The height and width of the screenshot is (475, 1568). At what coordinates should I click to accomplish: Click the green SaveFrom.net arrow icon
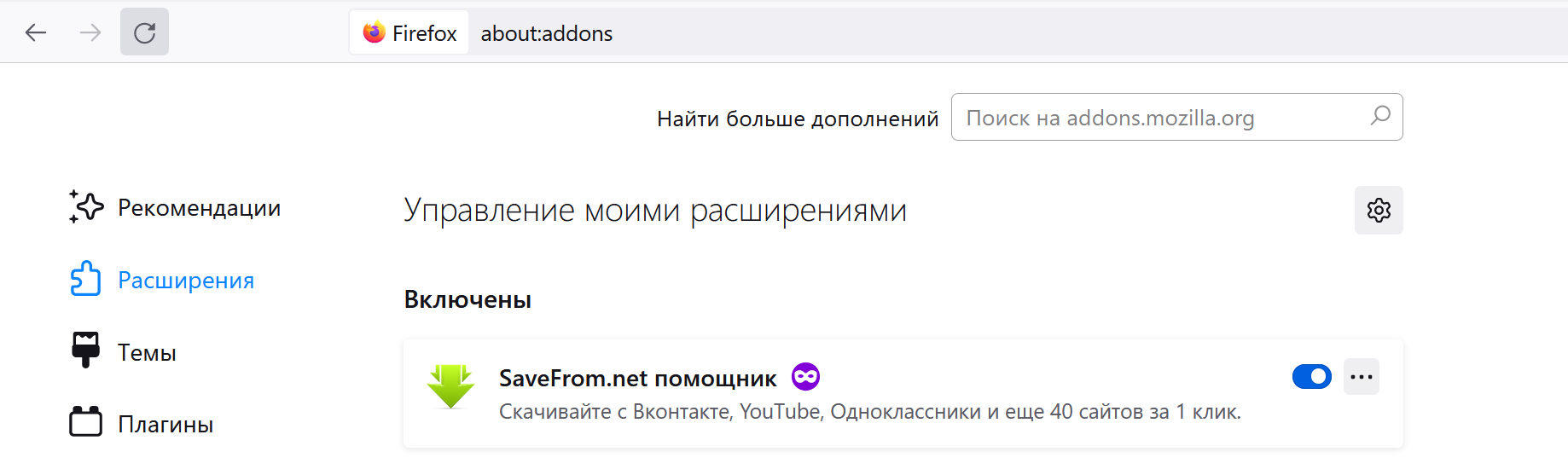[x=450, y=386]
